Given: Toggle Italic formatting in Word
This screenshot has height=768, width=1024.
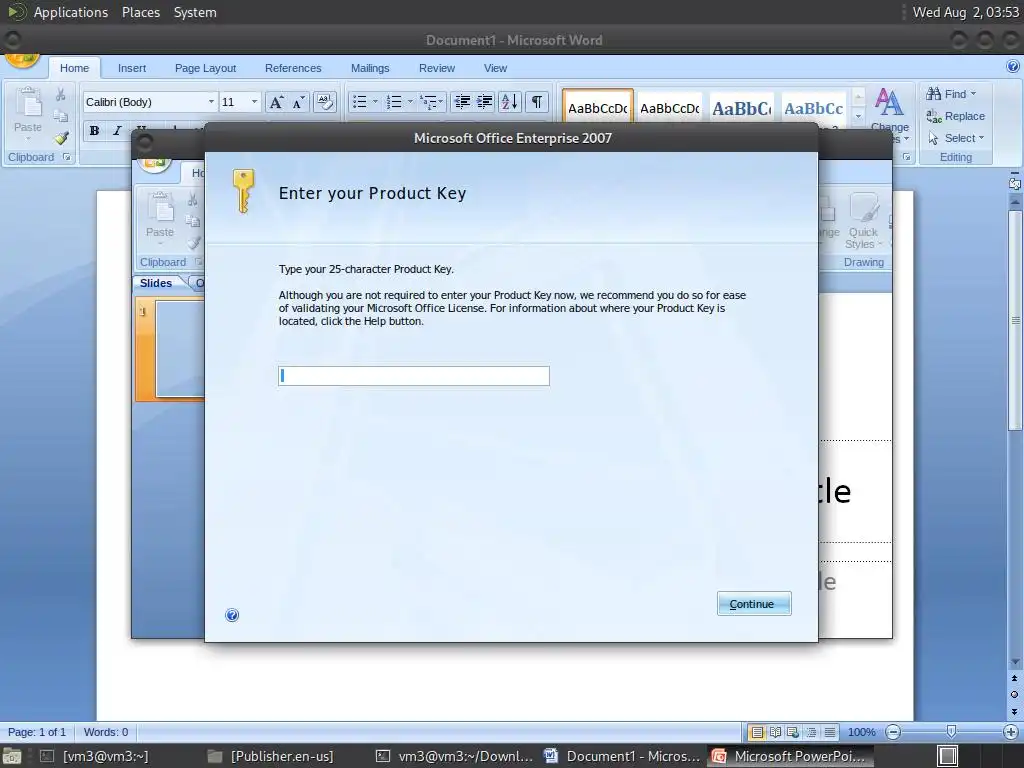Looking at the screenshot, I should [117, 131].
